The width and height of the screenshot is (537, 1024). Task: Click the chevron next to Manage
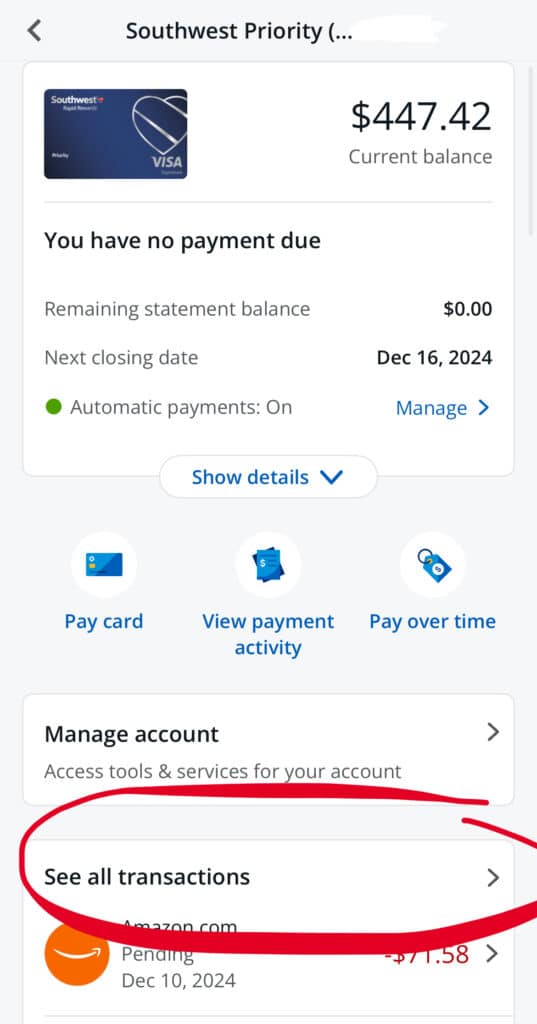click(483, 408)
